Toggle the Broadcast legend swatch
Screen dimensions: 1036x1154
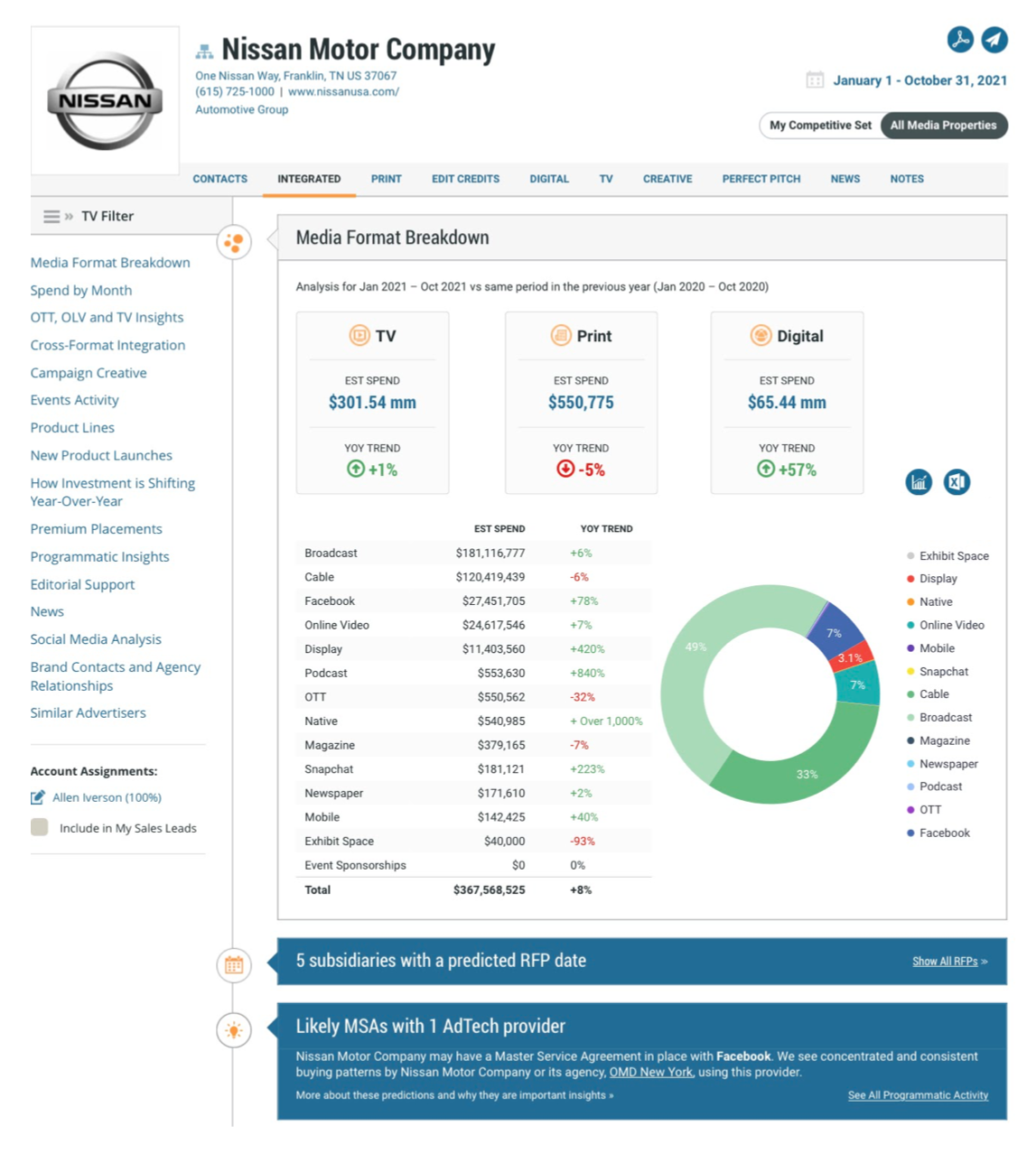[x=910, y=718]
